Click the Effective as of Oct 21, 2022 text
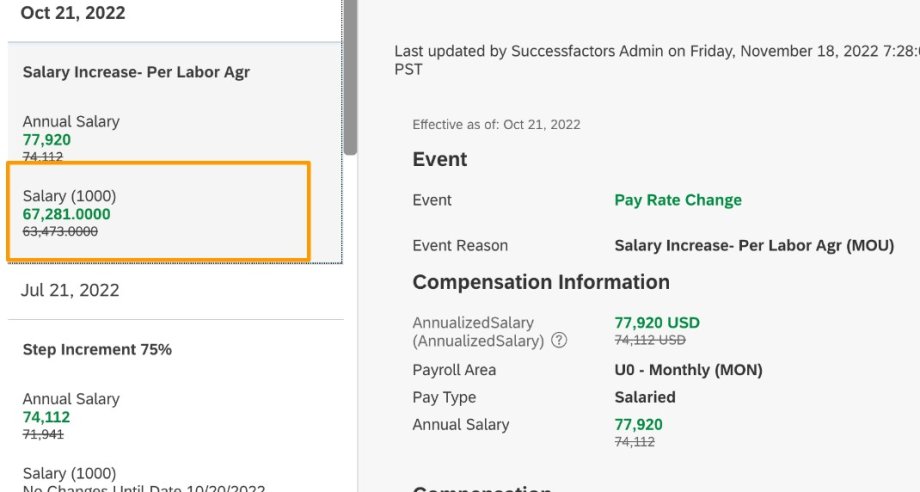This screenshot has height=492, width=920. click(x=496, y=125)
